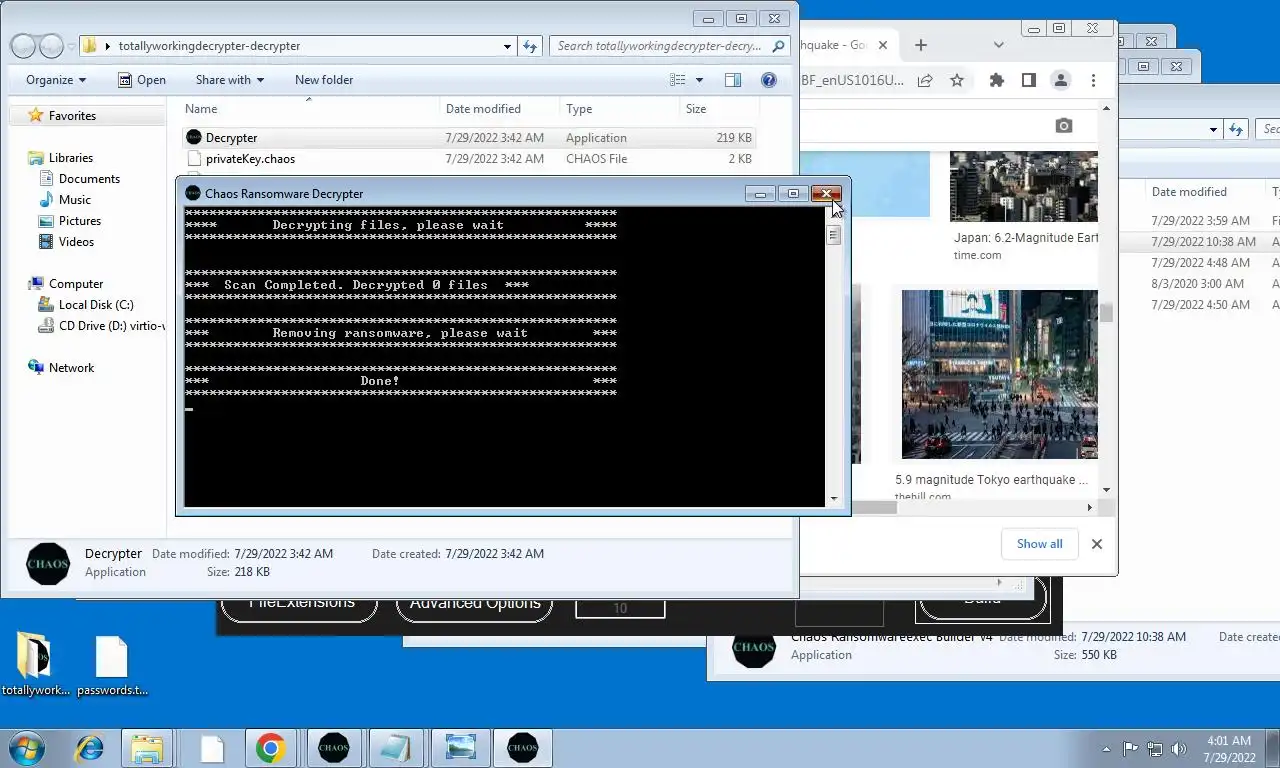
Task: Switch to Chrome on the taskbar
Action: tap(270, 748)
